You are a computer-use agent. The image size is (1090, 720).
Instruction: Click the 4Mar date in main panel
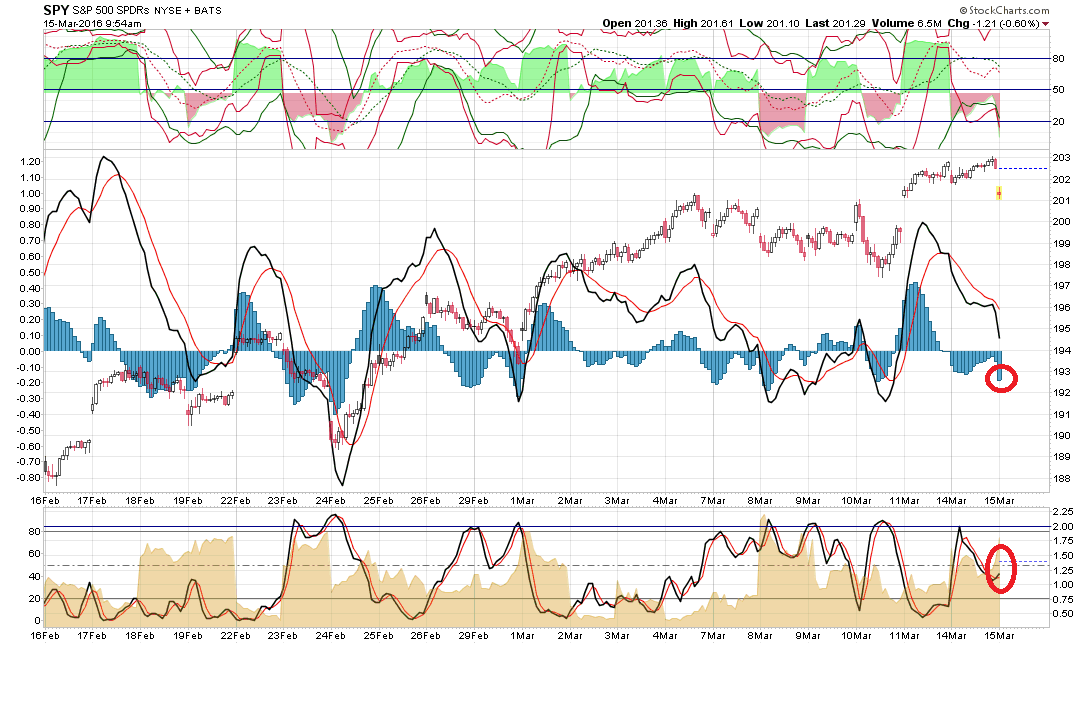pyautogui.click(x=665, y=501)
